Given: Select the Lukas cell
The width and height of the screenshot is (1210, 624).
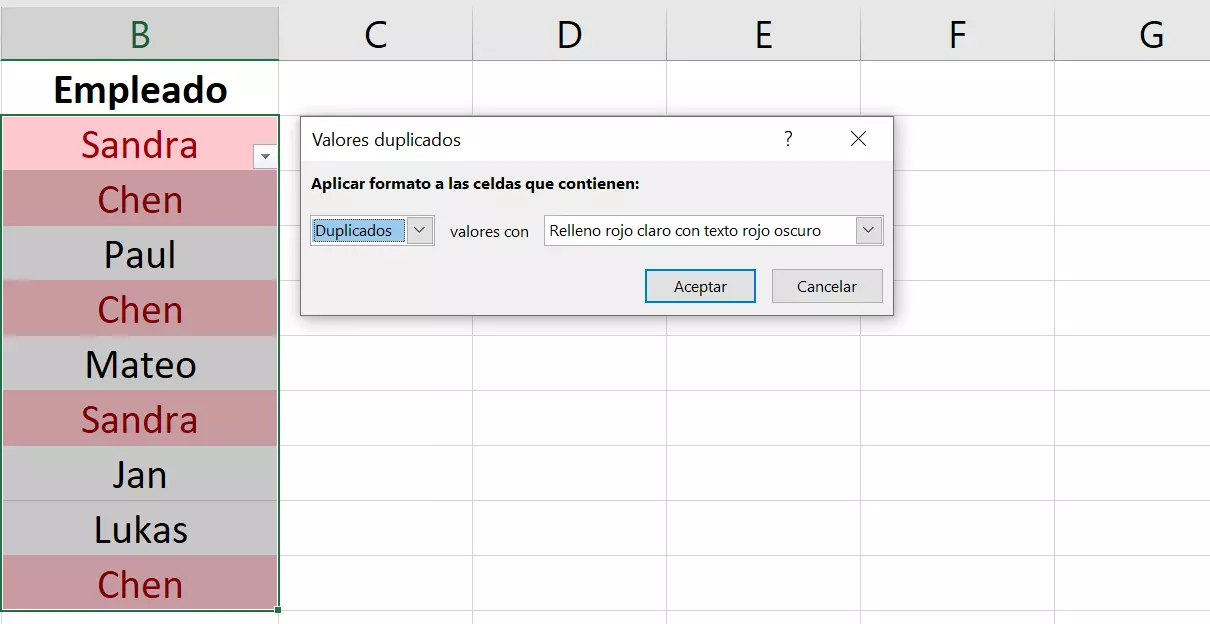Looking at the screenshot, I should tap(140, 529).
